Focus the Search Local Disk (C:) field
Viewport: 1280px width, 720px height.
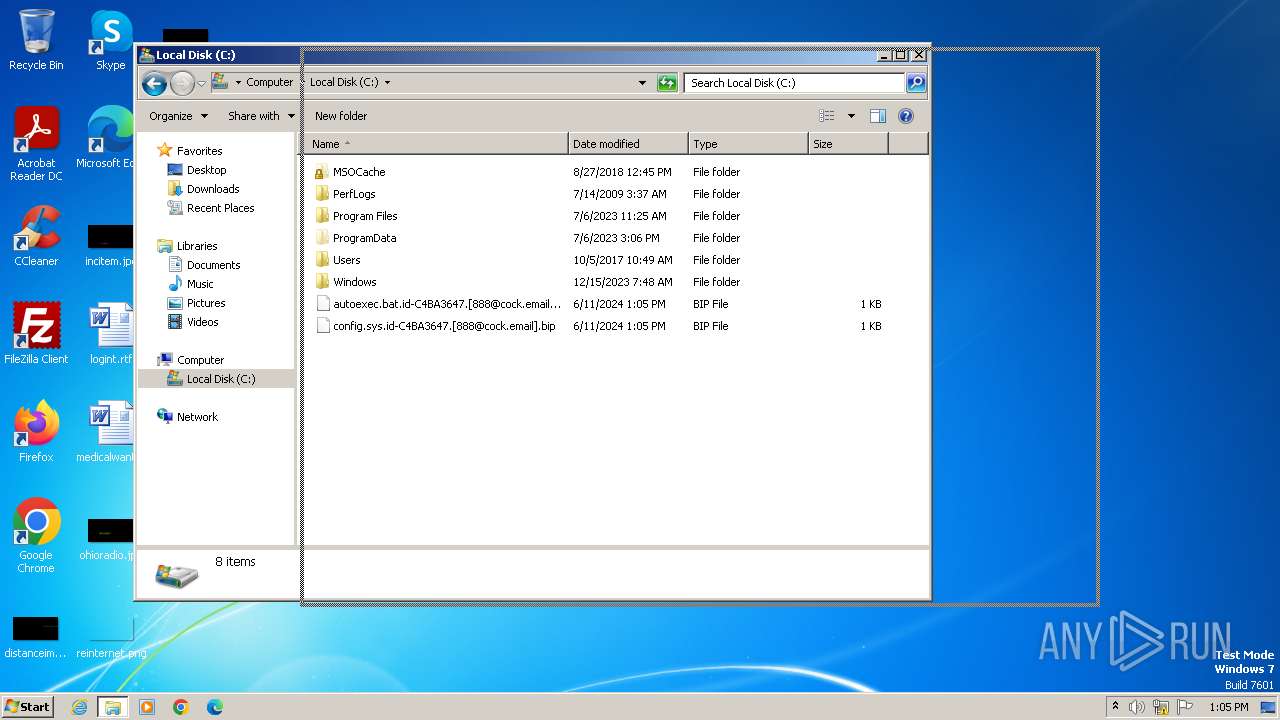point(795,83)
